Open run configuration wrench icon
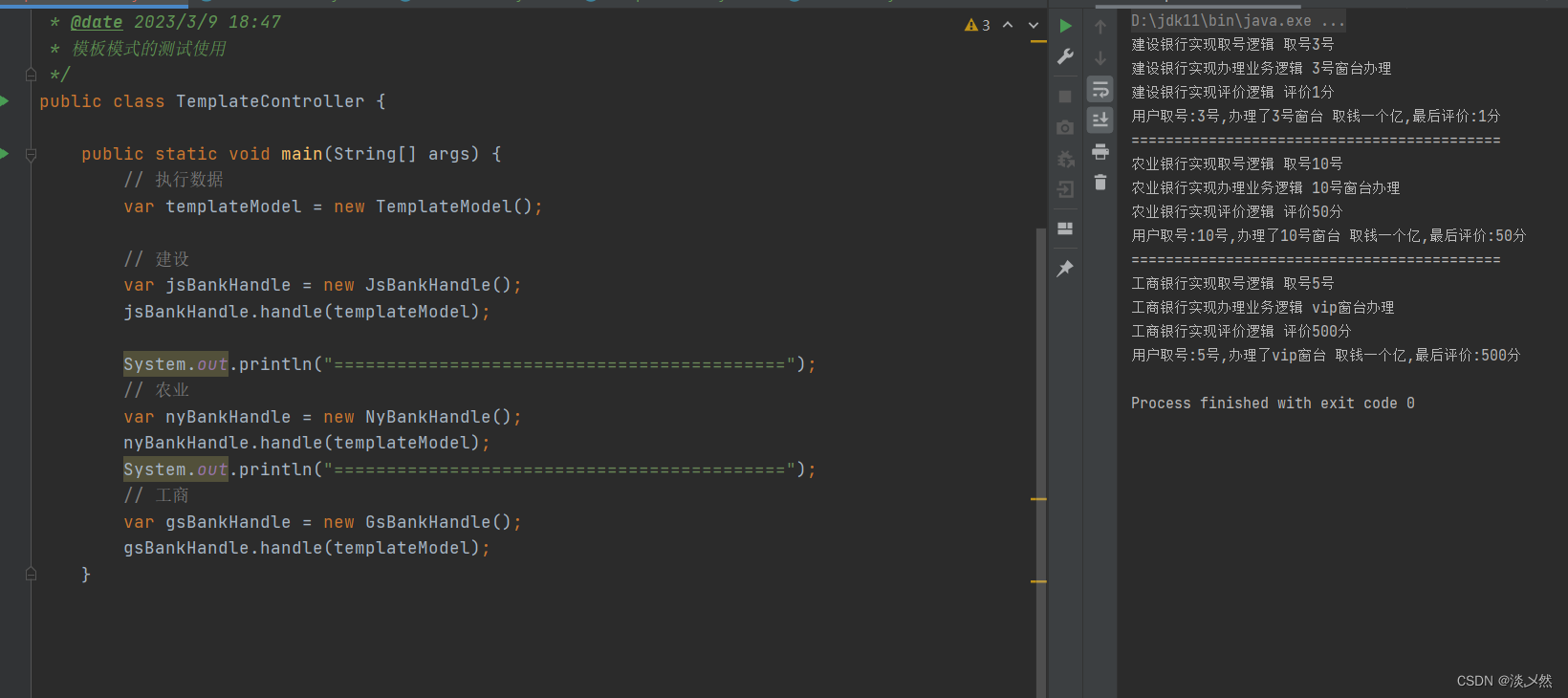This screenshot has height=698, width=1568. pyautogui.click(x=1065, y=57)
